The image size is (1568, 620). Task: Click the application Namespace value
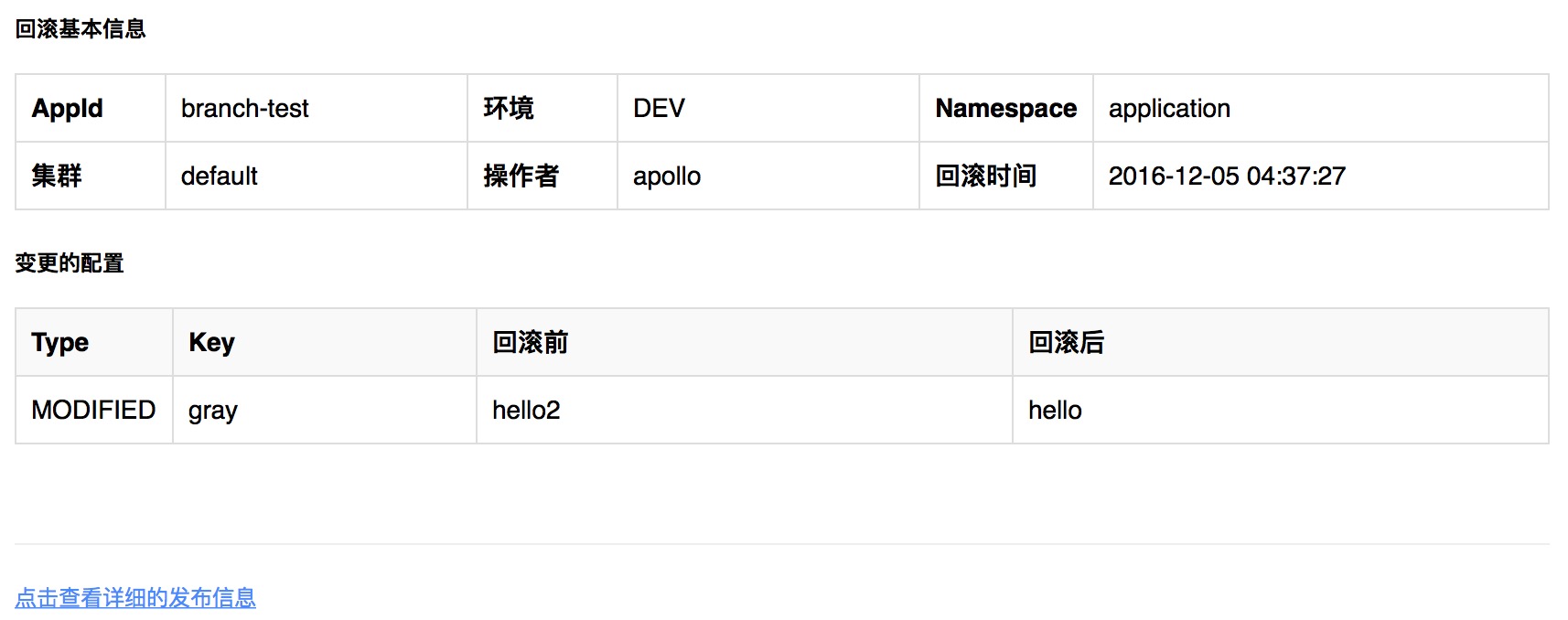click(1169, 109)
